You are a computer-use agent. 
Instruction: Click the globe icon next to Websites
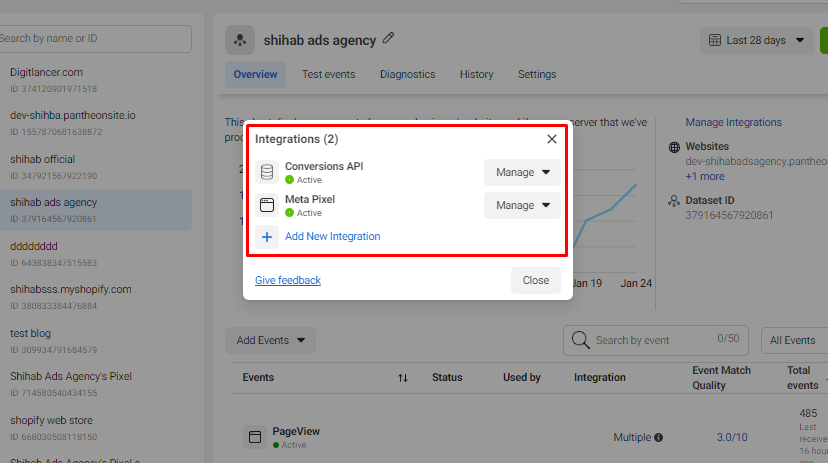(x=674, y=147)
